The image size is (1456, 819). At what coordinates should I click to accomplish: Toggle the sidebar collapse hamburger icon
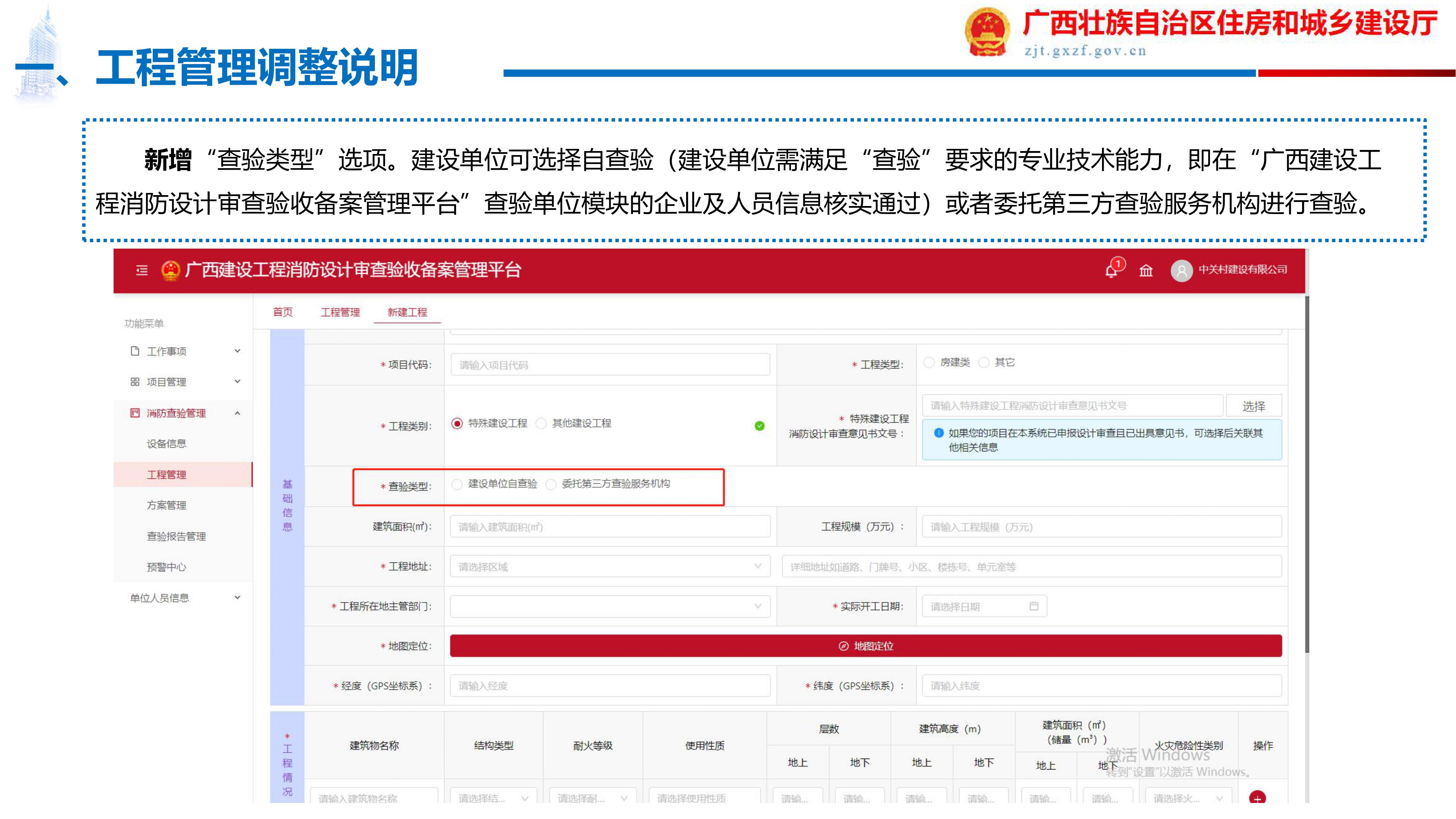[x=142, y=271]
